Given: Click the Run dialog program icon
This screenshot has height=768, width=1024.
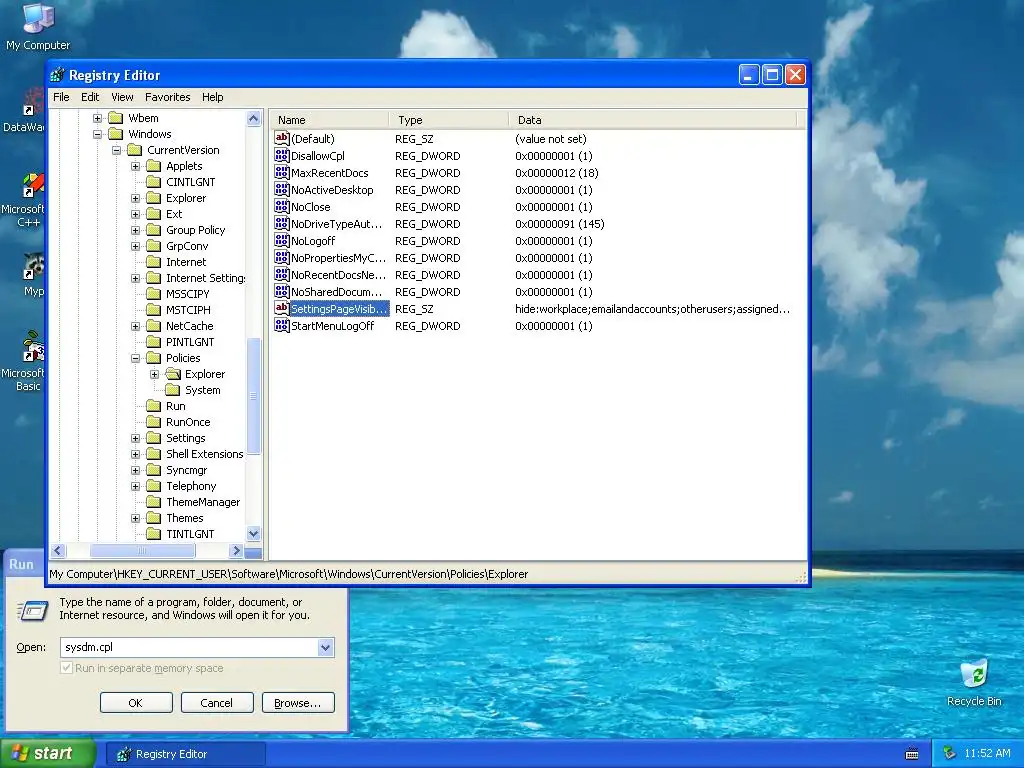Looking at the screenshot, I should tap(32, 611).
